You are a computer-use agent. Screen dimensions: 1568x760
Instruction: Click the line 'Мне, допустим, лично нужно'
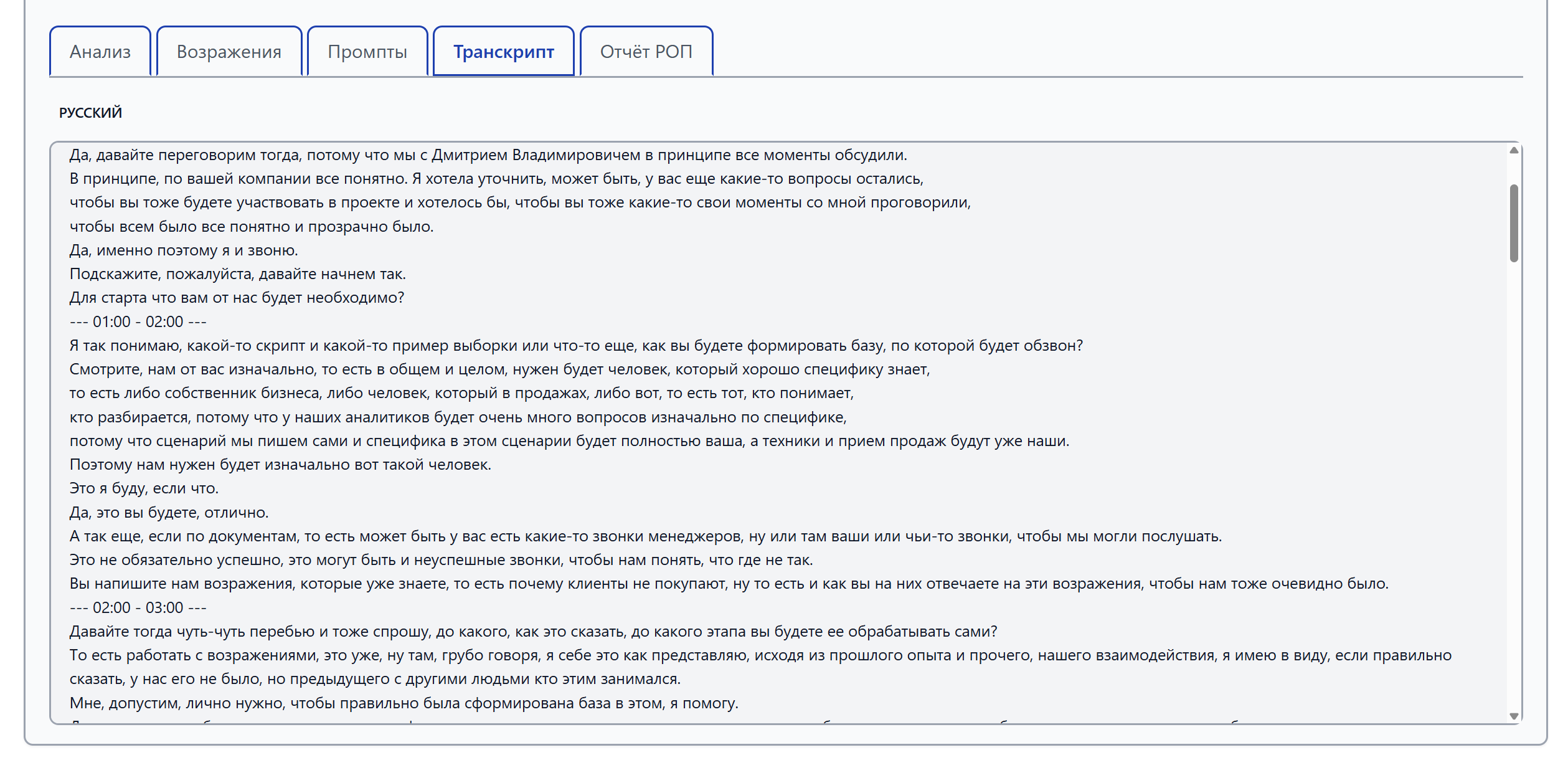[x=404, y=703]
